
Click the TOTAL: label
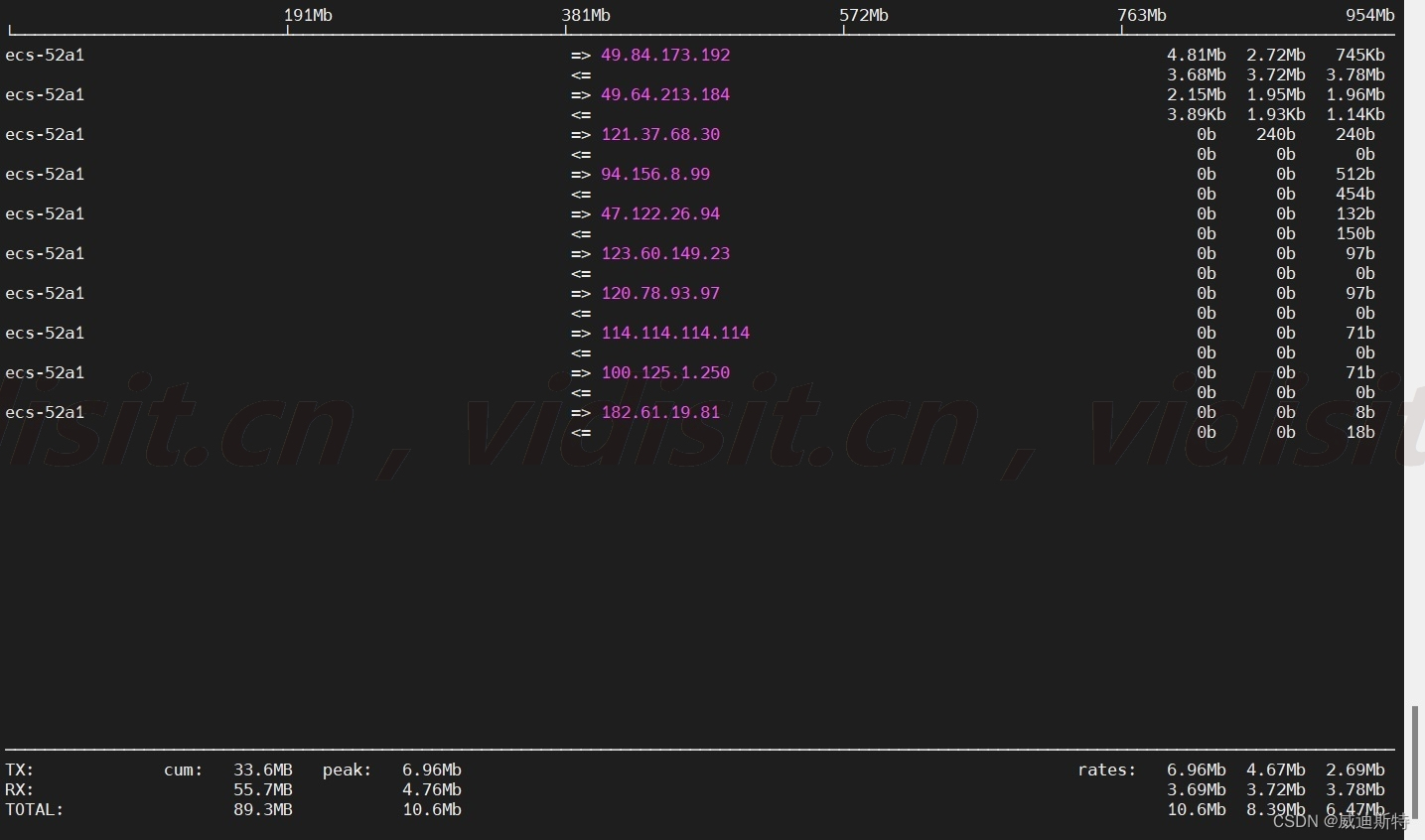[35, 809]
